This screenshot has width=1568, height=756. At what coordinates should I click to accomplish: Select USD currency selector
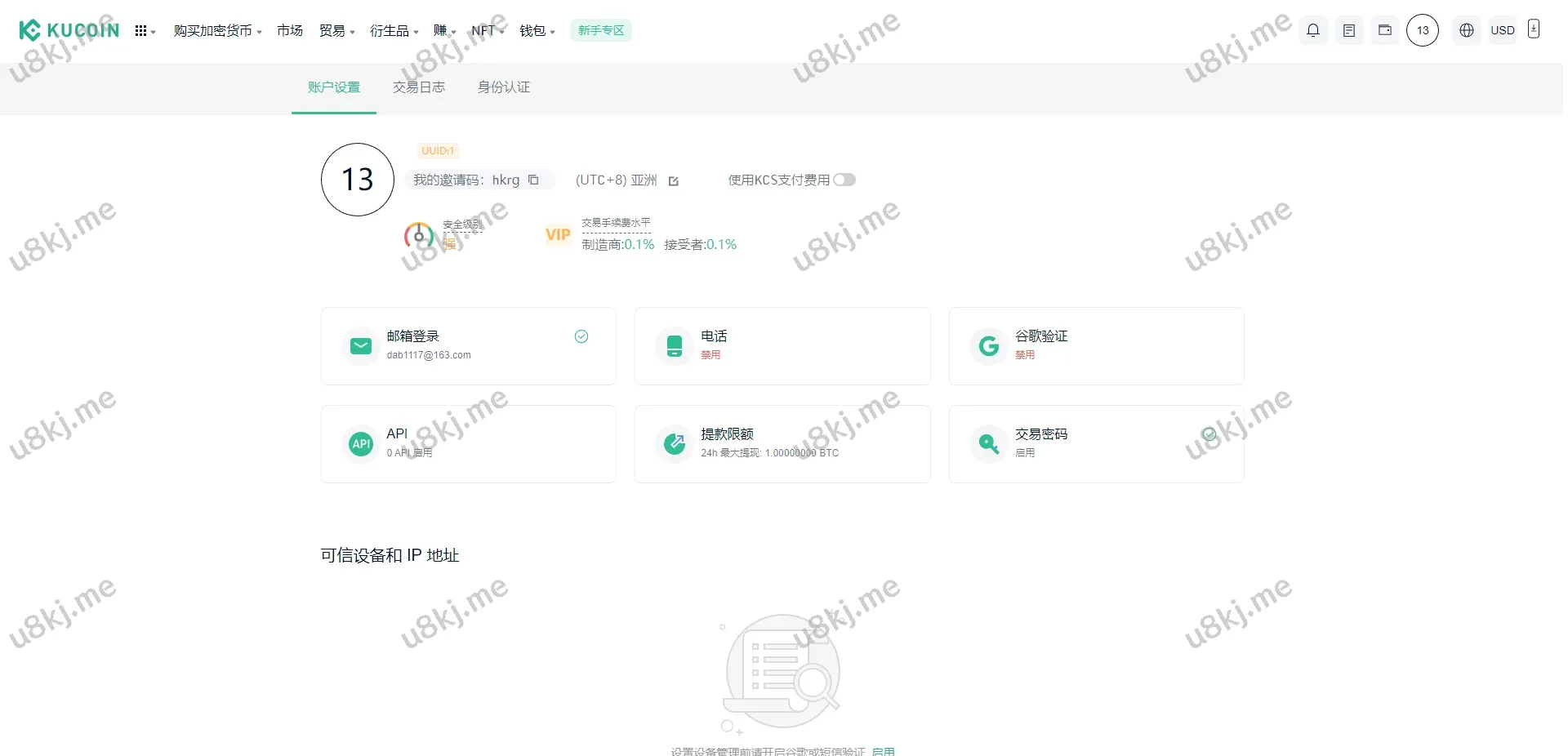click(1502, 30)
